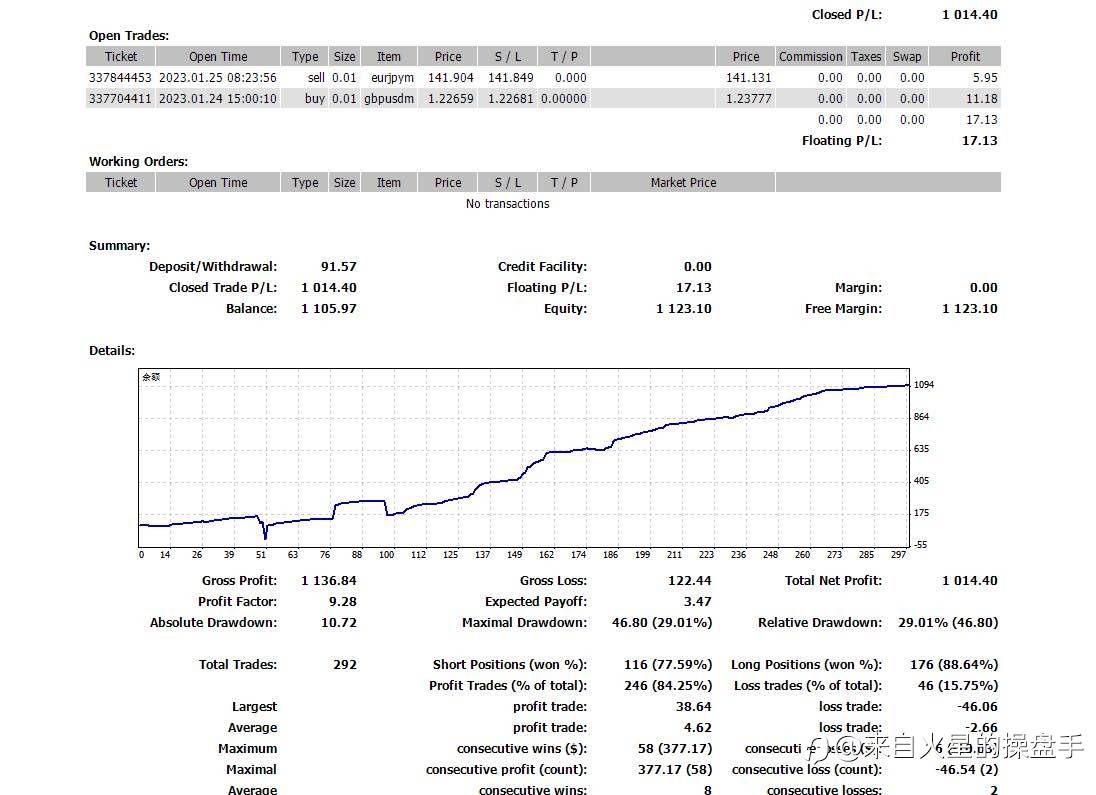1096x795 pixels.
Task: Click the stop loss value 141.849
Action: pos(510,78)
